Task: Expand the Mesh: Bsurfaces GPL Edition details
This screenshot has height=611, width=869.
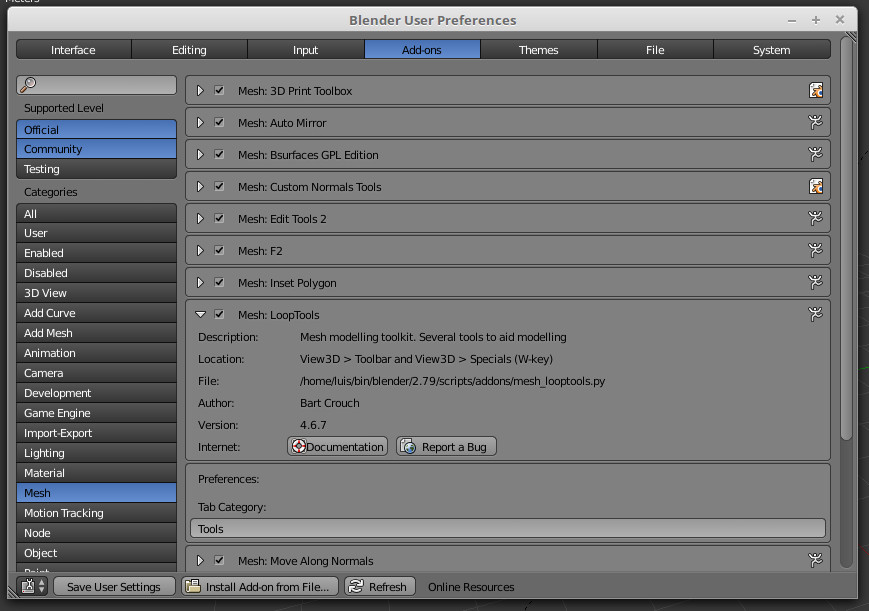Action: [x=200, y=155]
